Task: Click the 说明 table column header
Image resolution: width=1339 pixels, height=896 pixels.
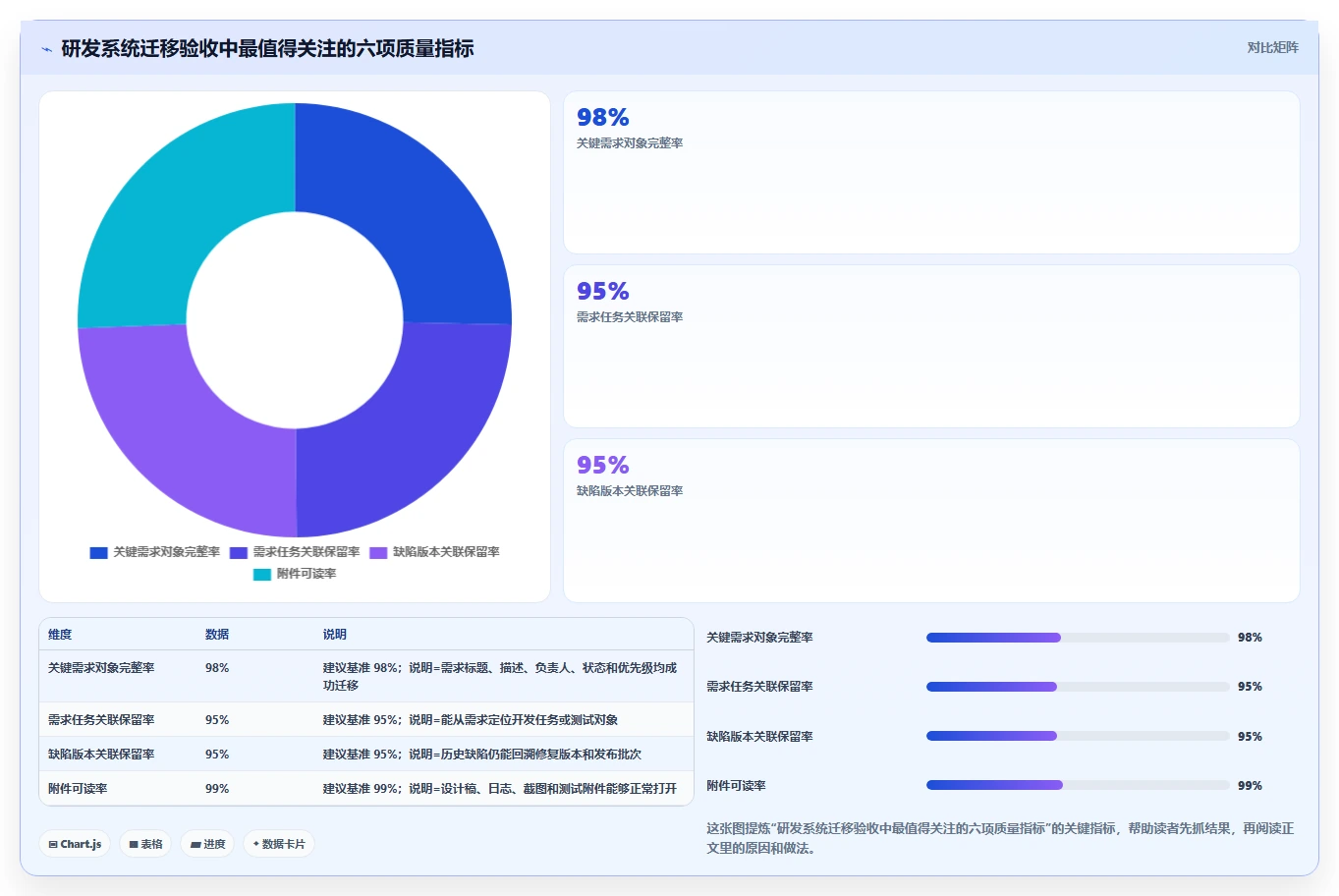Action: pos(335,635)
